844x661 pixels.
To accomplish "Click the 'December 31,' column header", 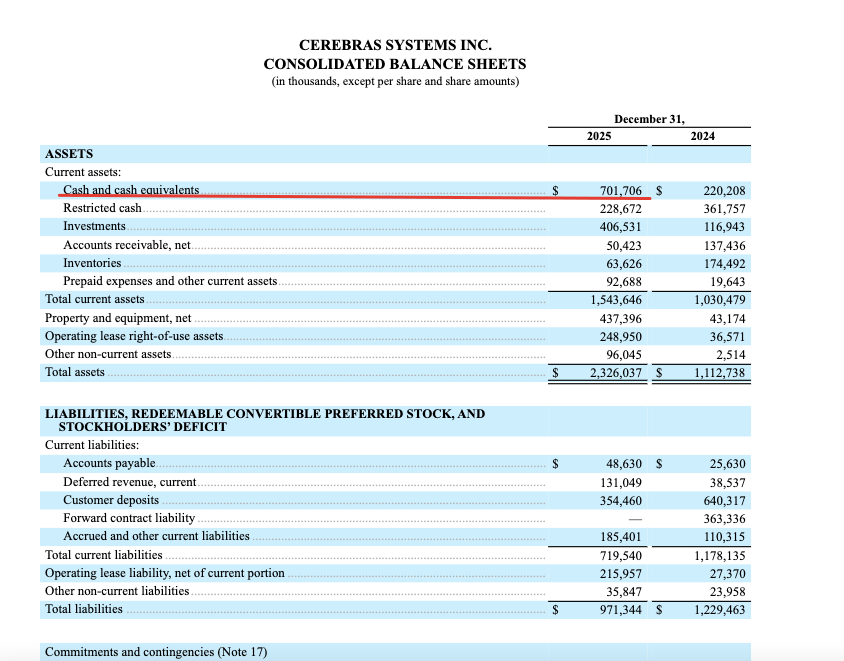I will [649, 119].
